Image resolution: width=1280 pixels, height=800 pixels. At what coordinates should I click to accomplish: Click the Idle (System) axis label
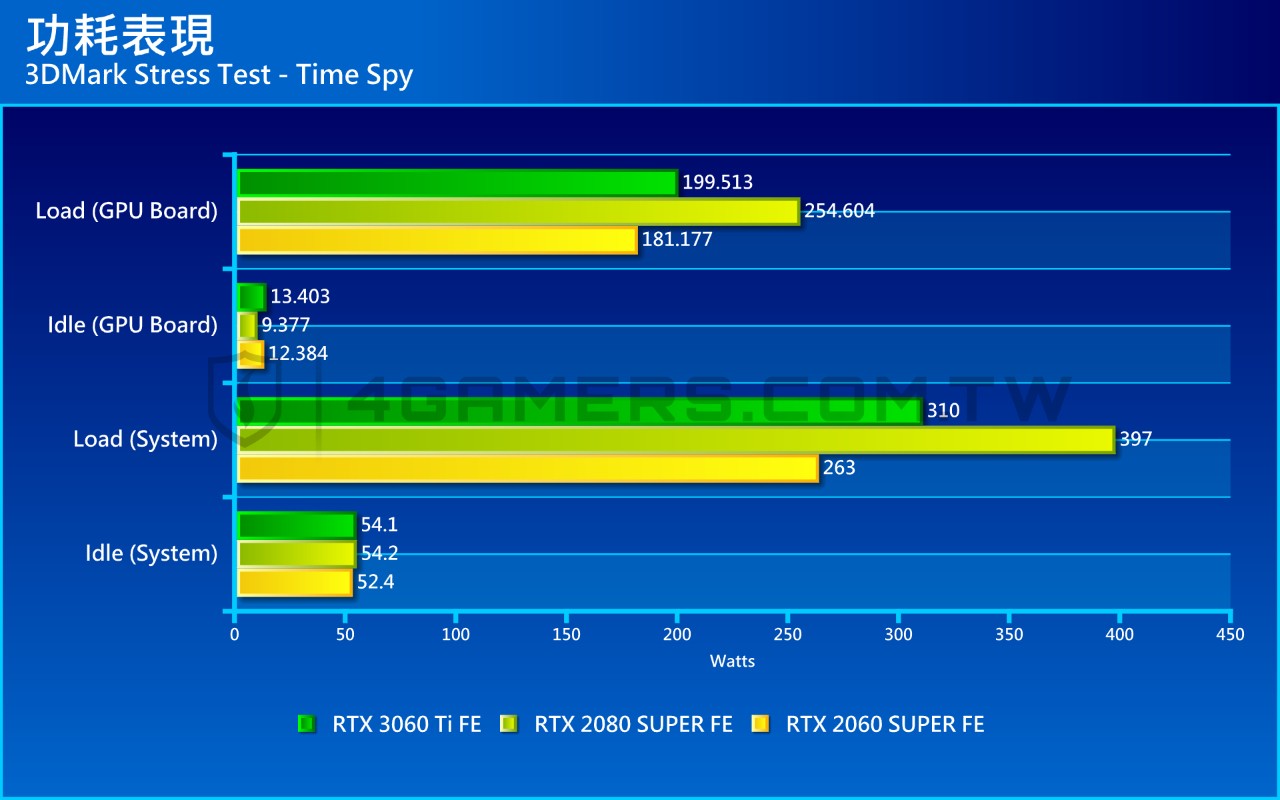click(151, 553)
